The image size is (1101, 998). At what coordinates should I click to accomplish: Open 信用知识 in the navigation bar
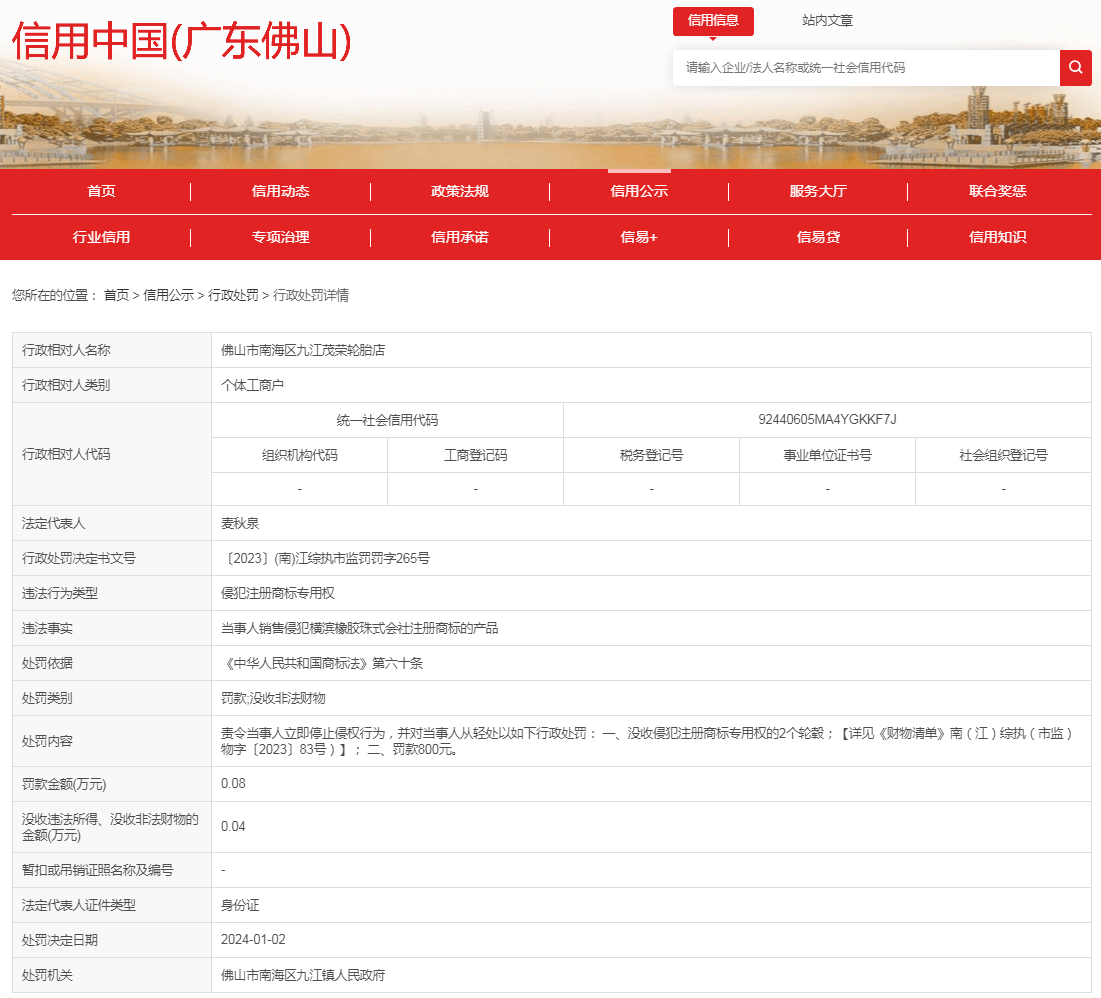pyautogui.click(x=997, y=238)
